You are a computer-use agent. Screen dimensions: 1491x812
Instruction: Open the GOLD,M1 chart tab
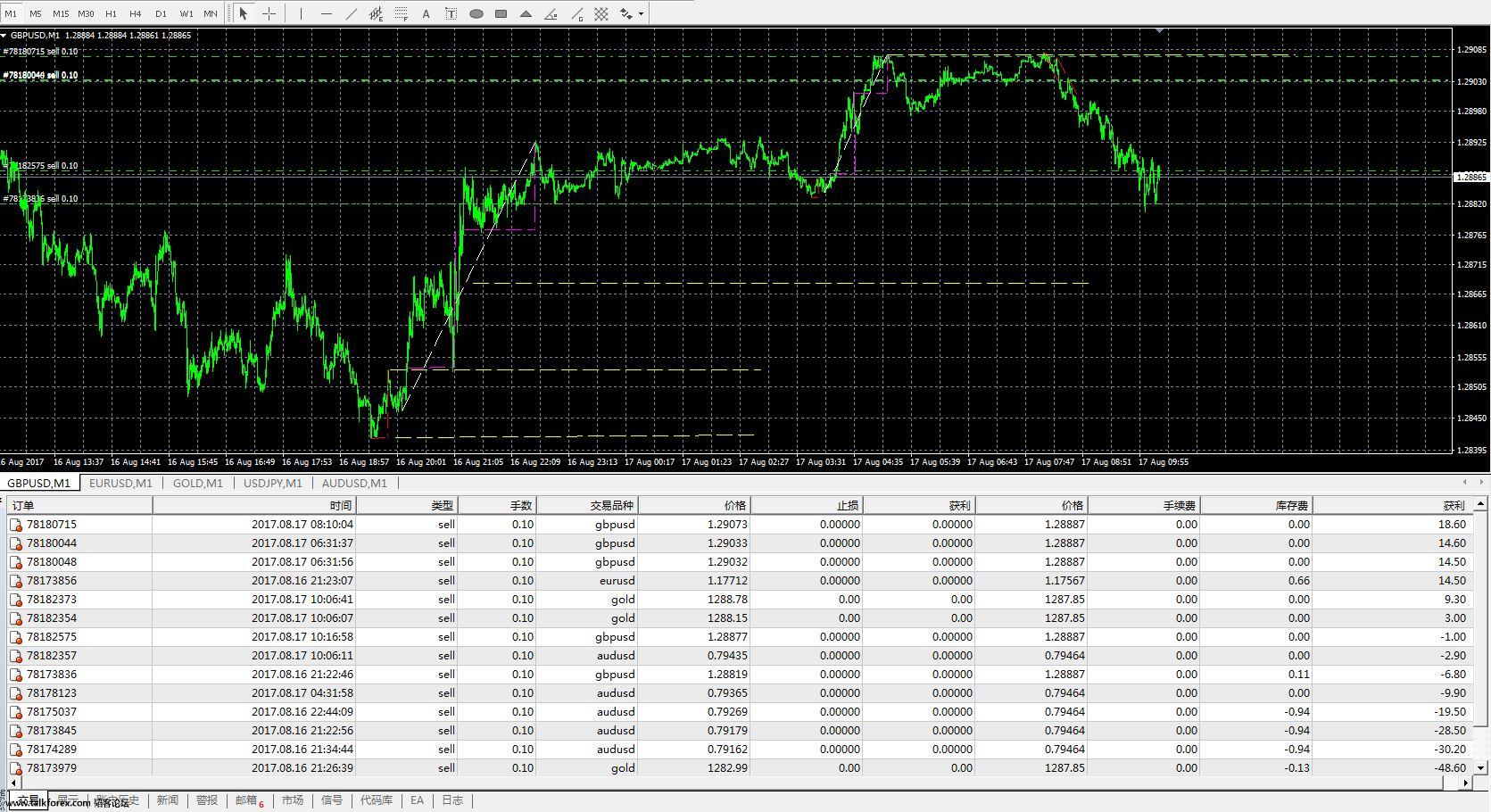click(x=198, y=483)
